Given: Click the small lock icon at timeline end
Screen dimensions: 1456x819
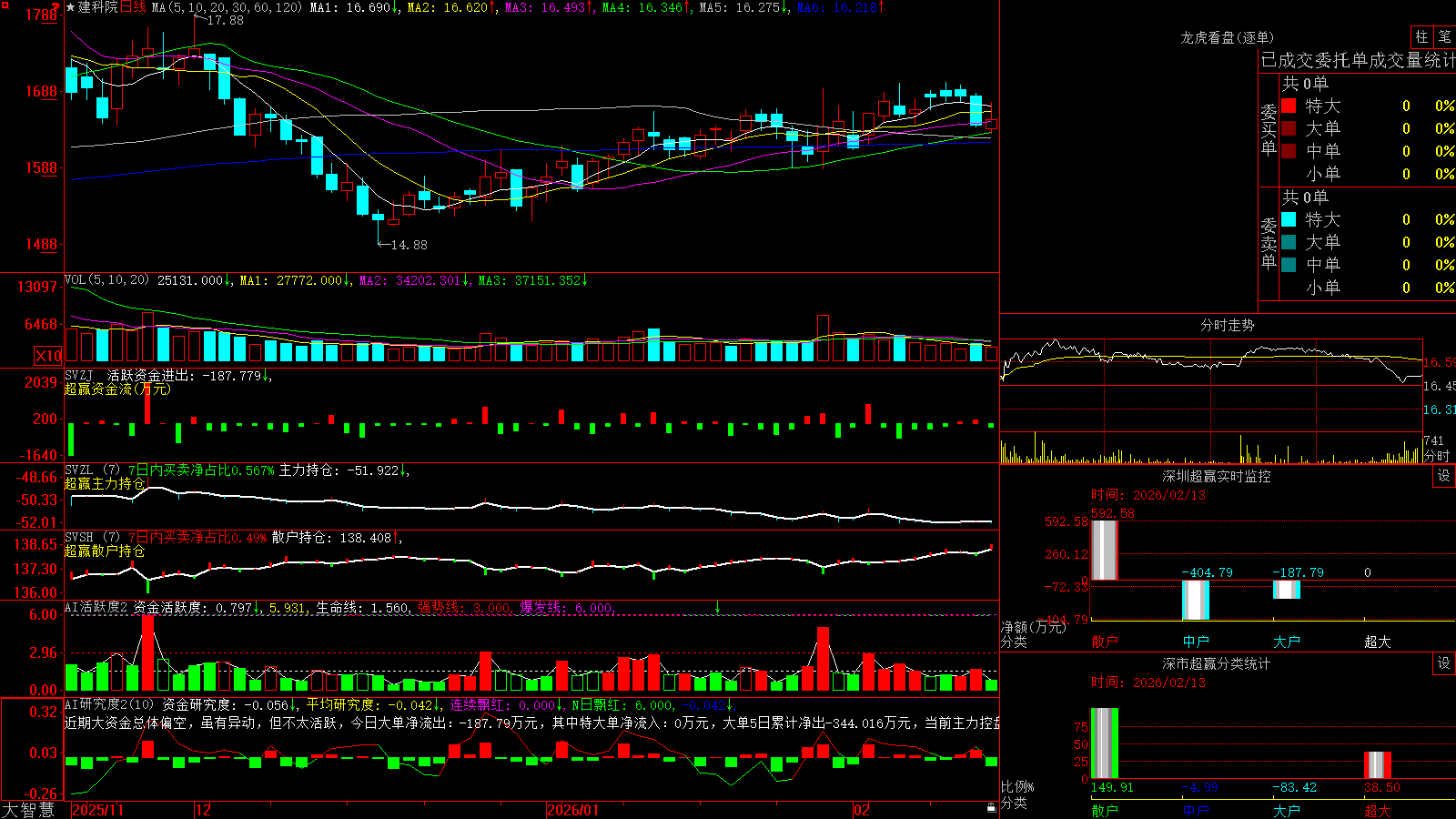Looking at the screenshot, I should point(992,807).
